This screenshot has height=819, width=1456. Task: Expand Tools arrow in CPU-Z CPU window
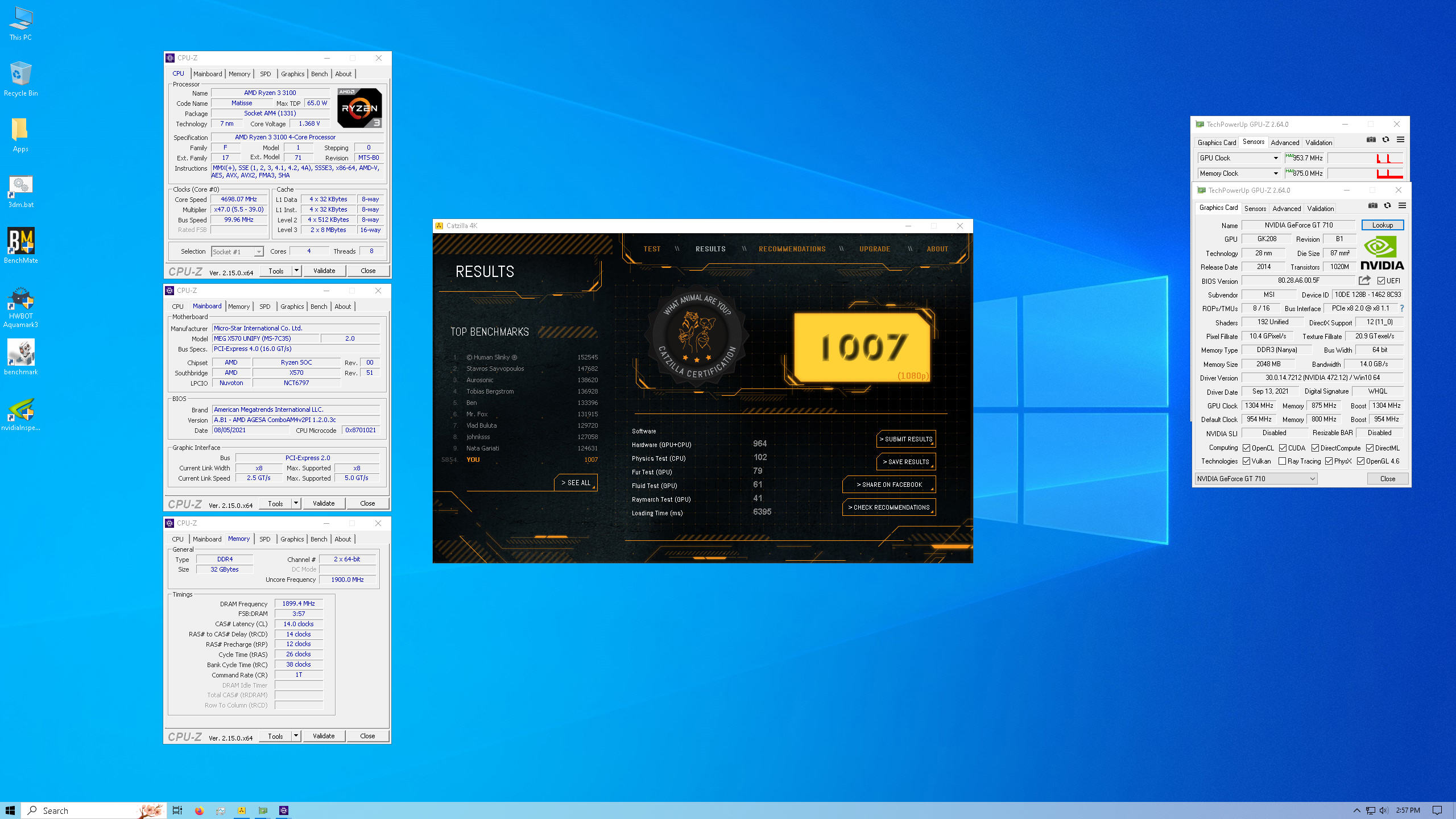[296, 271]
